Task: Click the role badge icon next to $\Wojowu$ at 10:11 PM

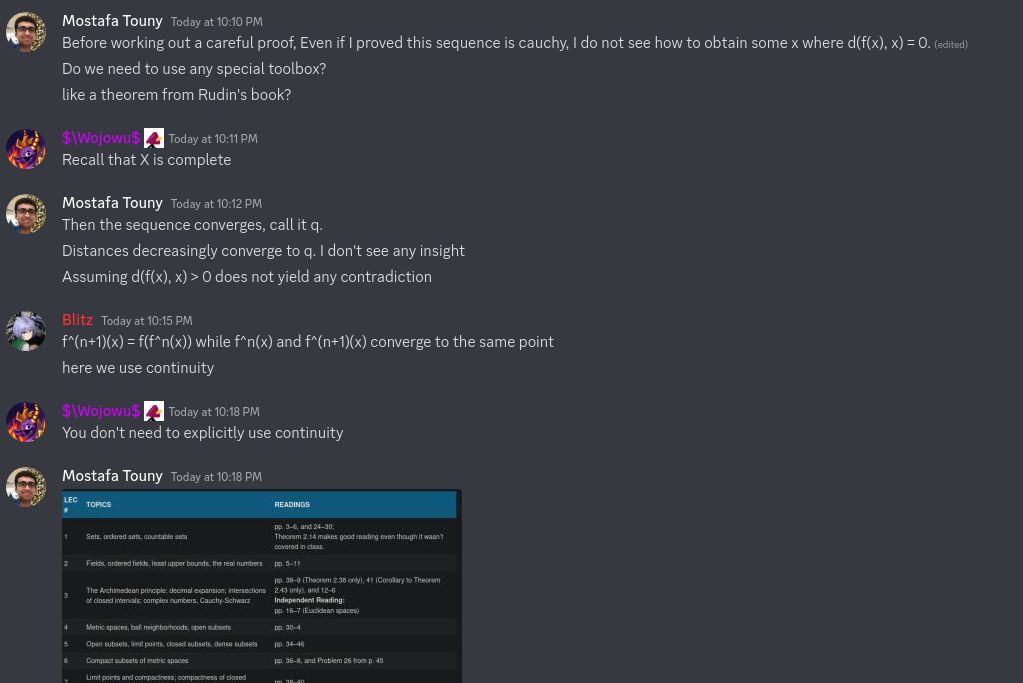Action: point(154,138)
